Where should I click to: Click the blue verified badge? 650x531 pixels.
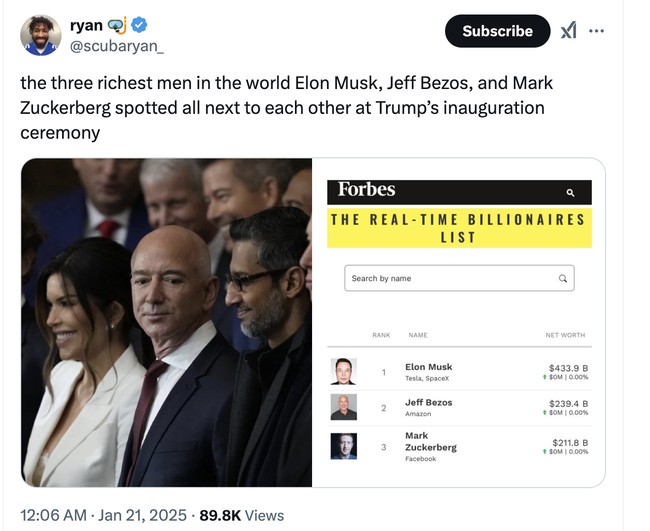coord(143,23)
